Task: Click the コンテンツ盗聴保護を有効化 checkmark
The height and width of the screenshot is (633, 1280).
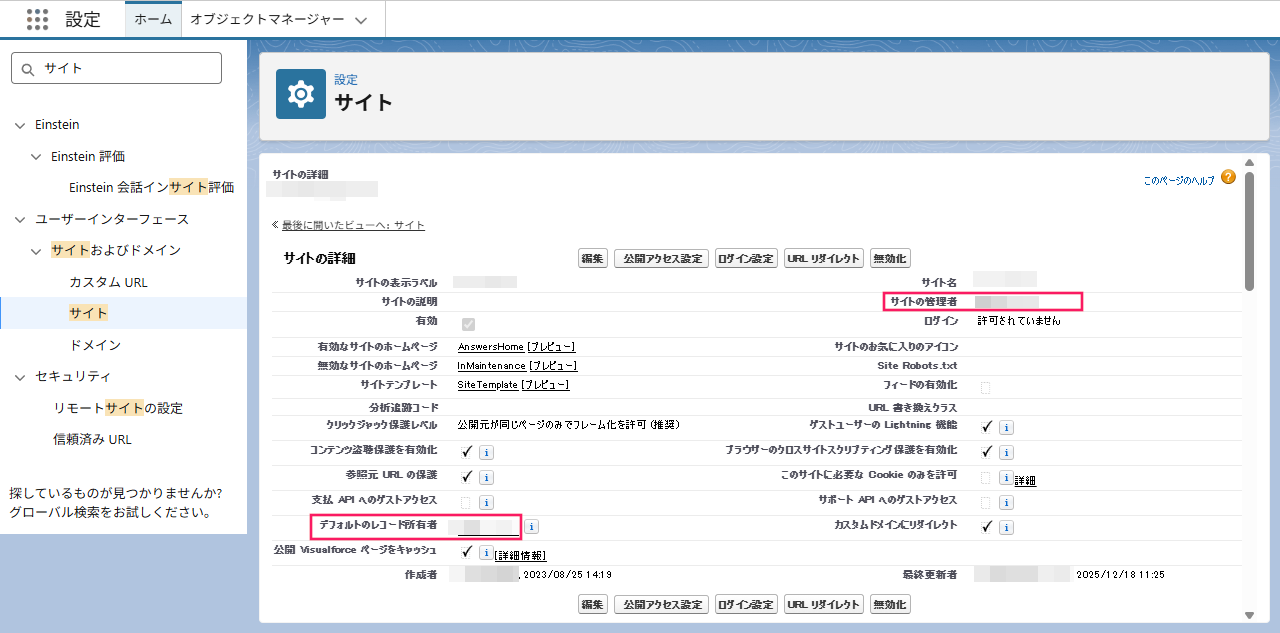Action: click(x=467, y=451)
